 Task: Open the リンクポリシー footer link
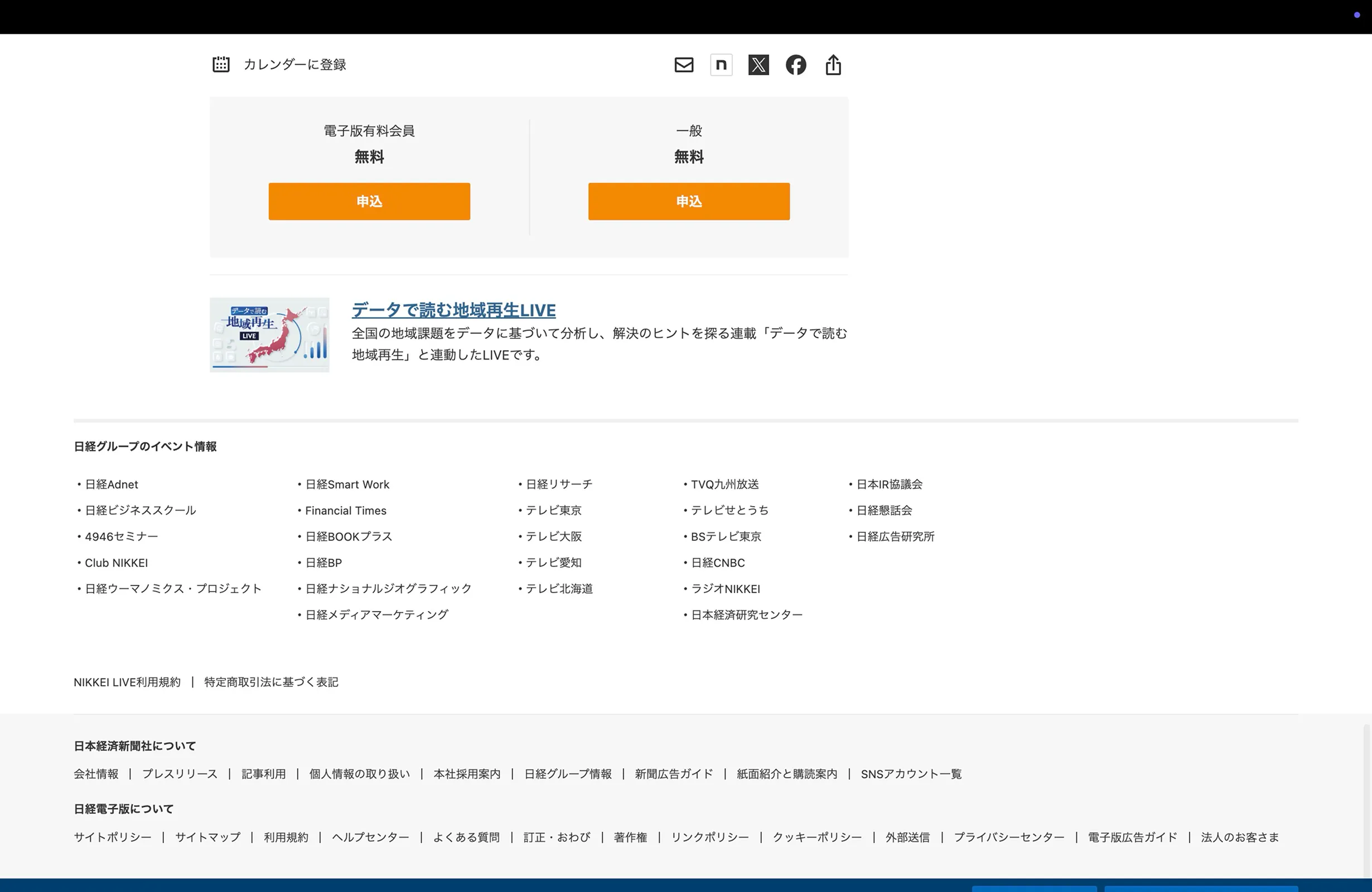[x=709, y=837]
